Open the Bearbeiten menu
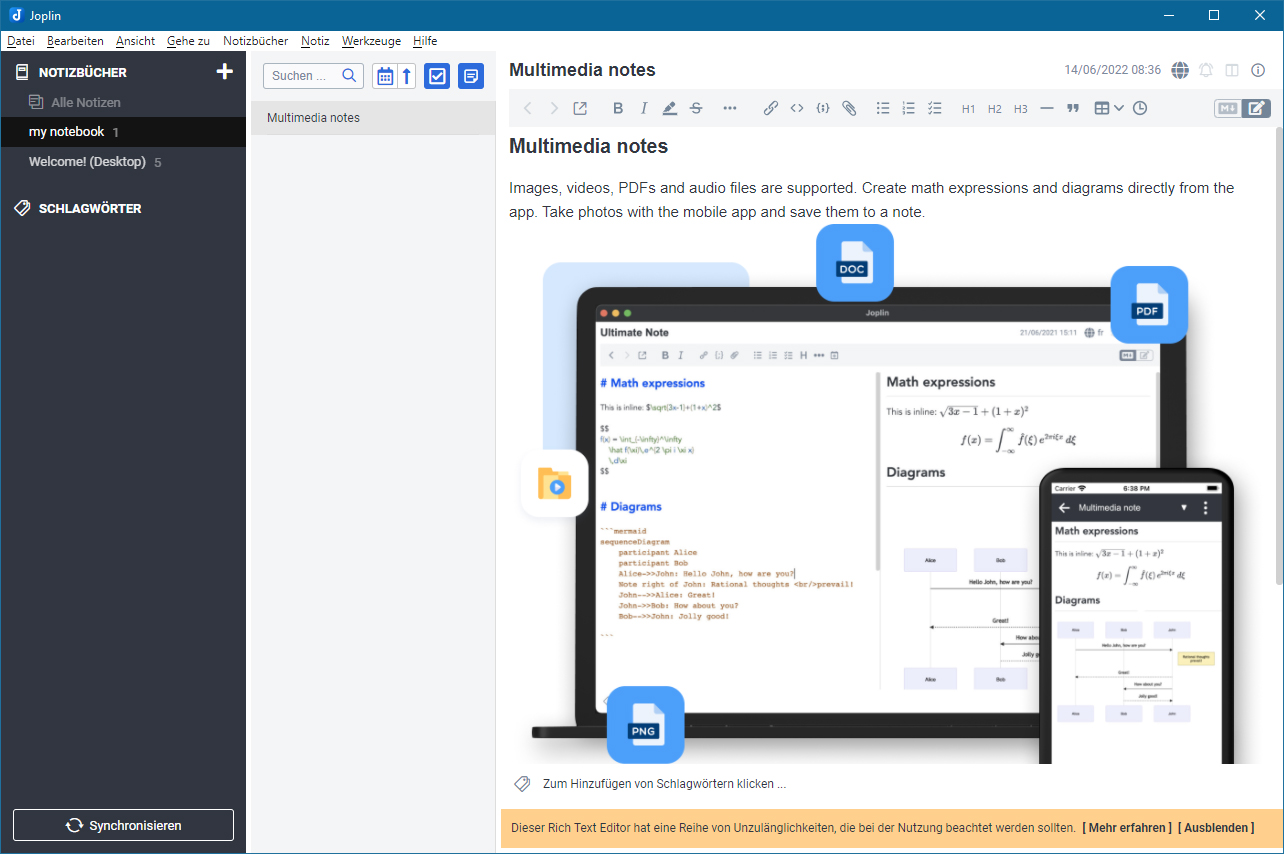This screenshot has height=854, width=1284. pos(75,41)
